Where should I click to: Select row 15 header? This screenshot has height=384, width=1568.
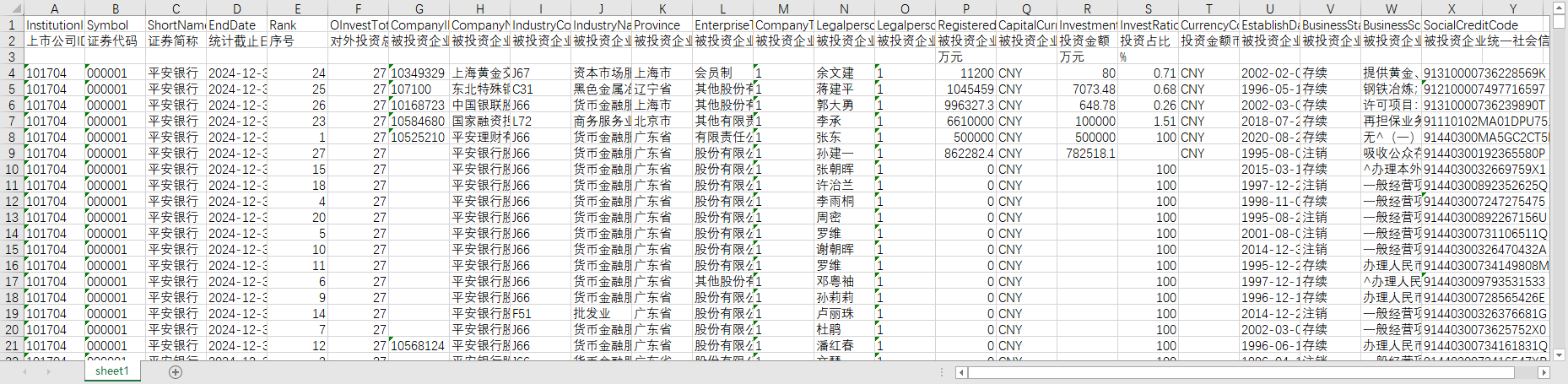click(12, 250)
